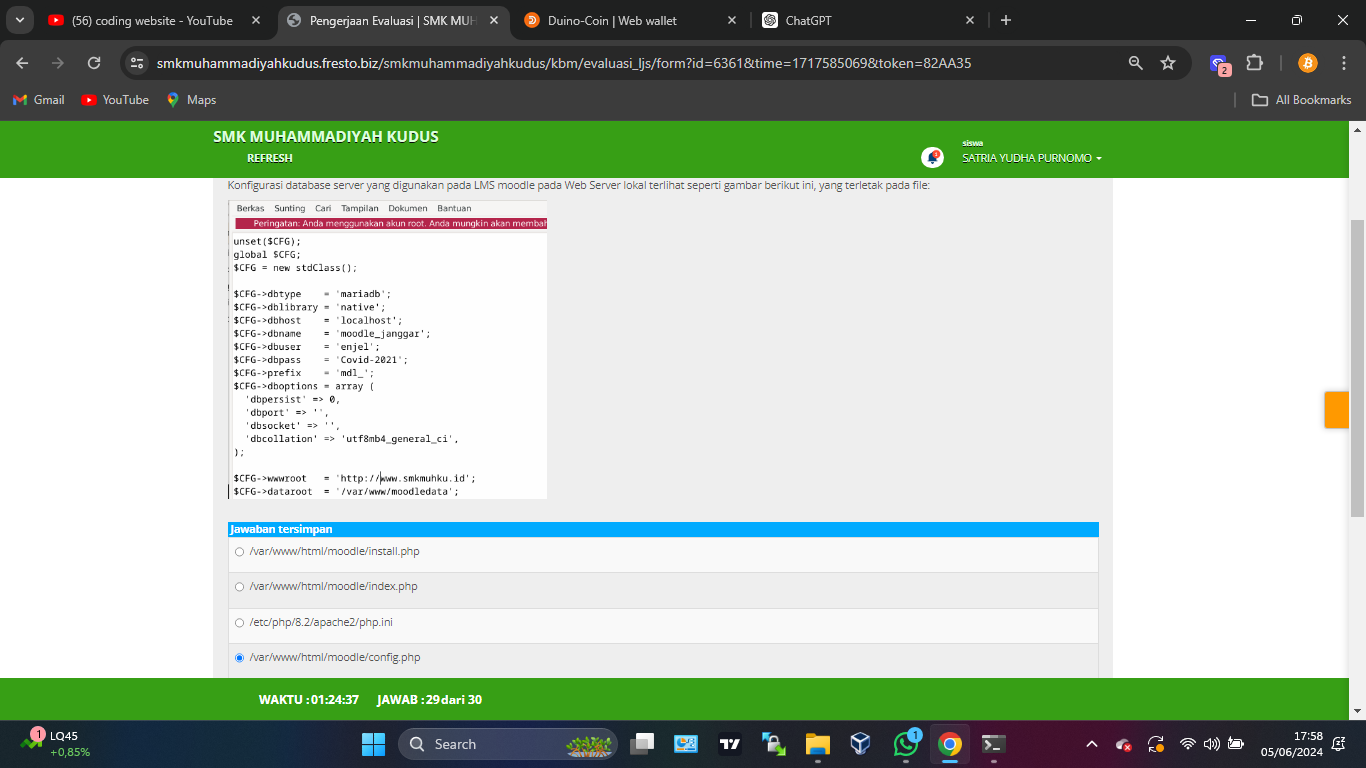
Task: Expand the SATRIA YUDHA PURNOMO user dropdown
Action: (1032, 158)
